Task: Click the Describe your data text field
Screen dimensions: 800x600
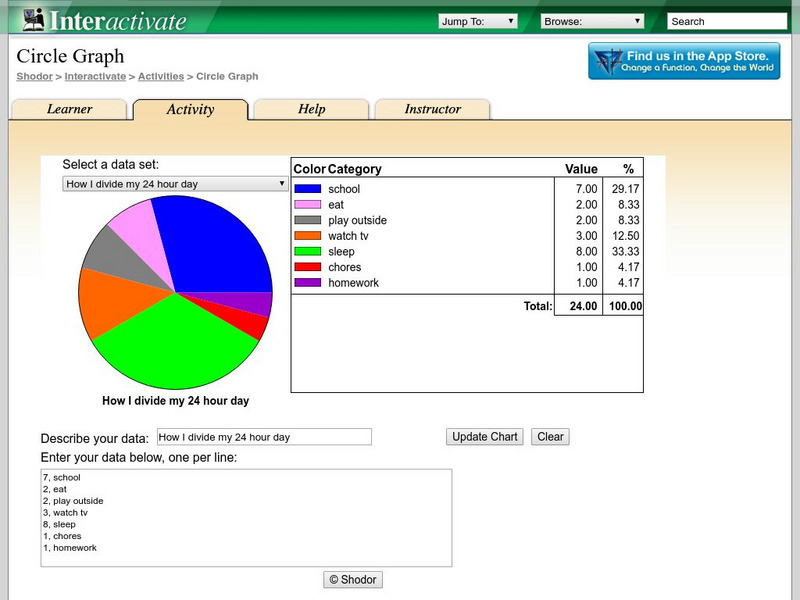Action: (x=264, y=437)
